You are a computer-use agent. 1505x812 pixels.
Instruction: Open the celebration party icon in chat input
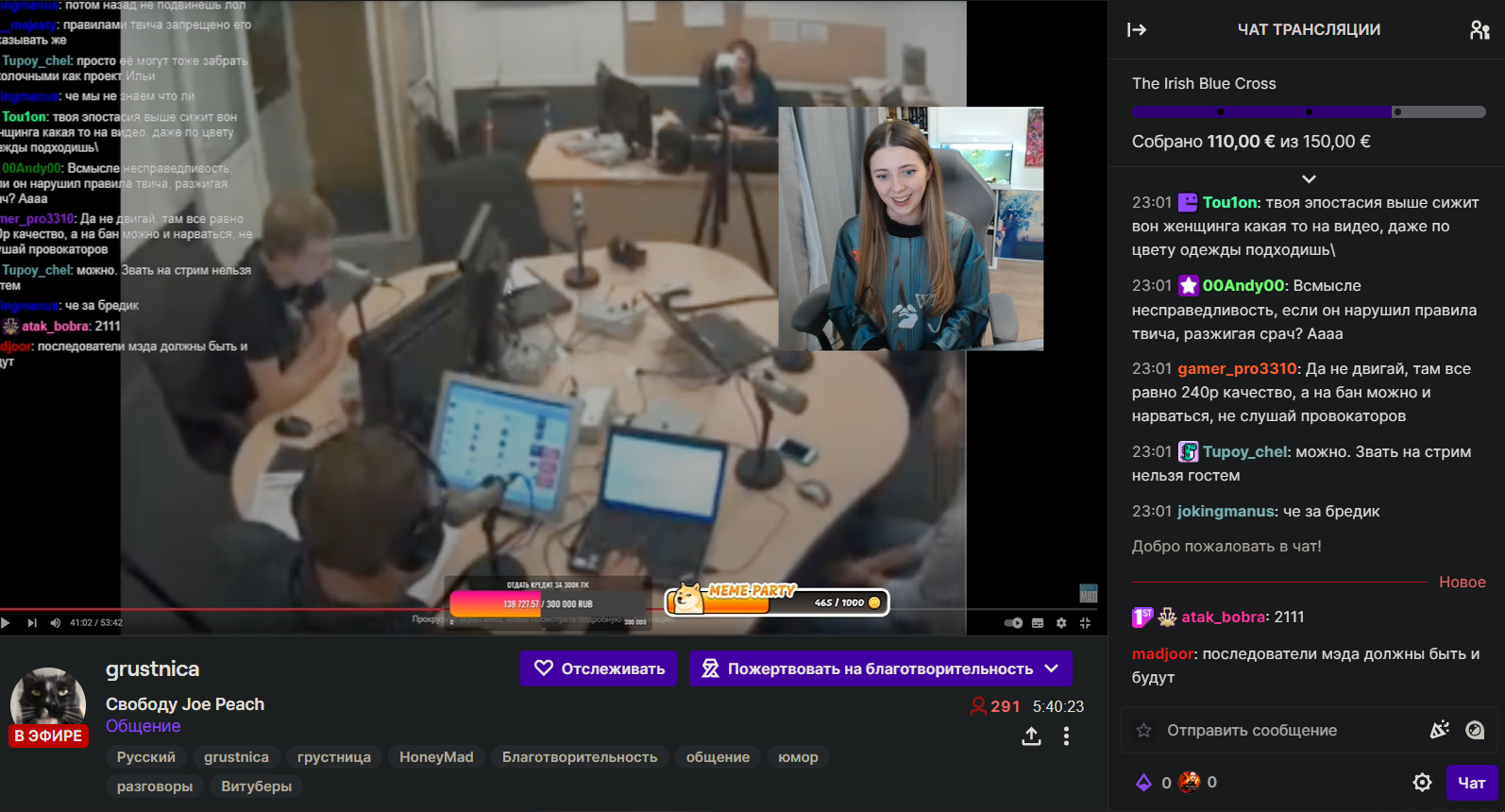(x=1440, y=730)
